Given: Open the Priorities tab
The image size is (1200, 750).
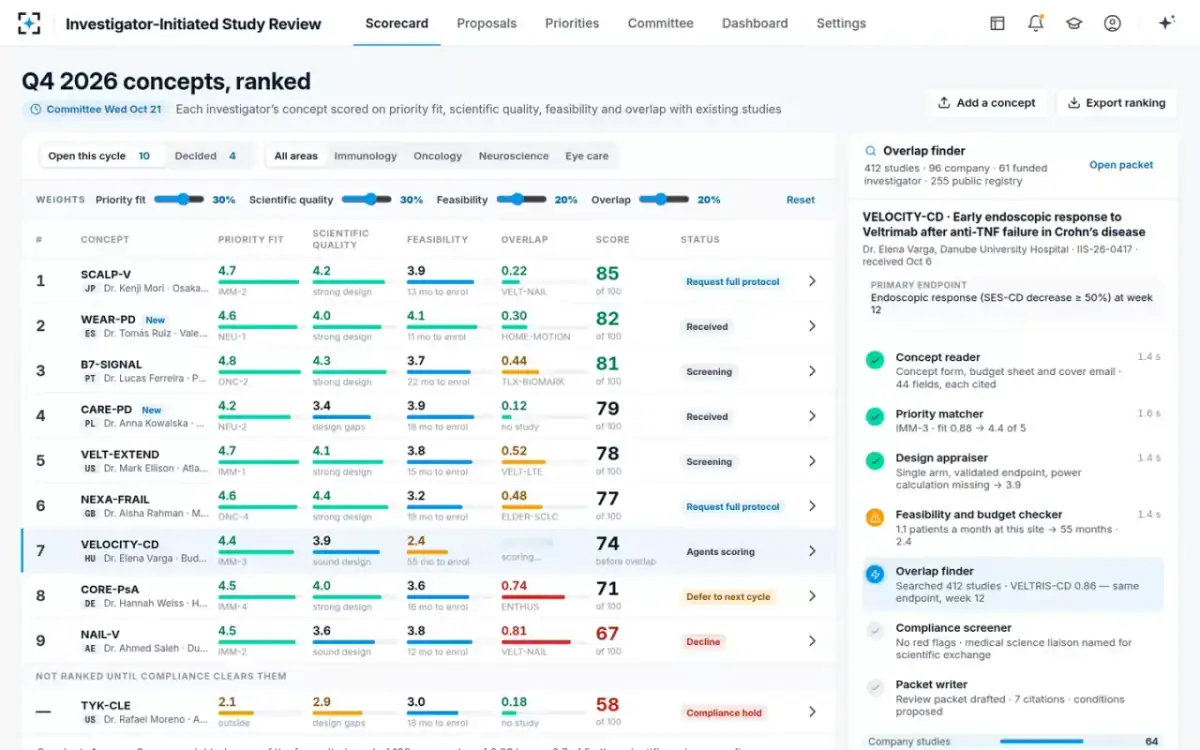Looking at the screenshot, I should coord(572,23).
